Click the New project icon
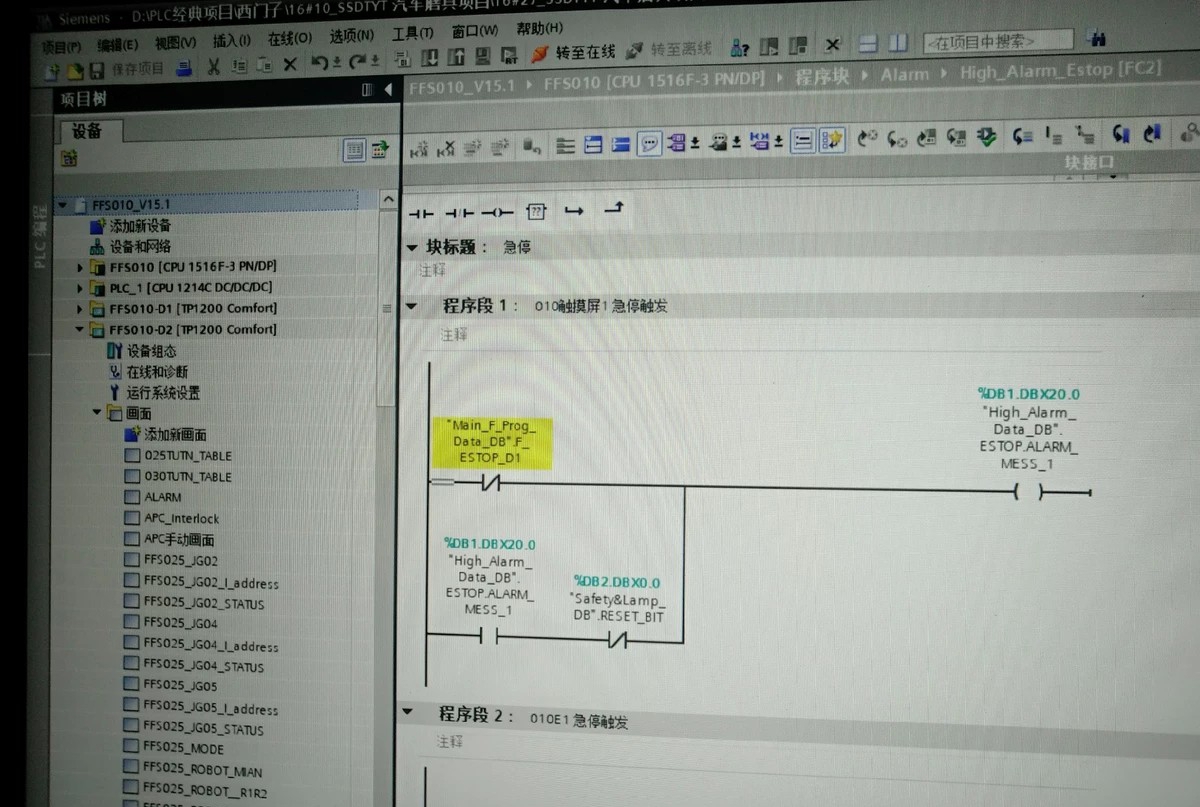 tap(52, 72)
